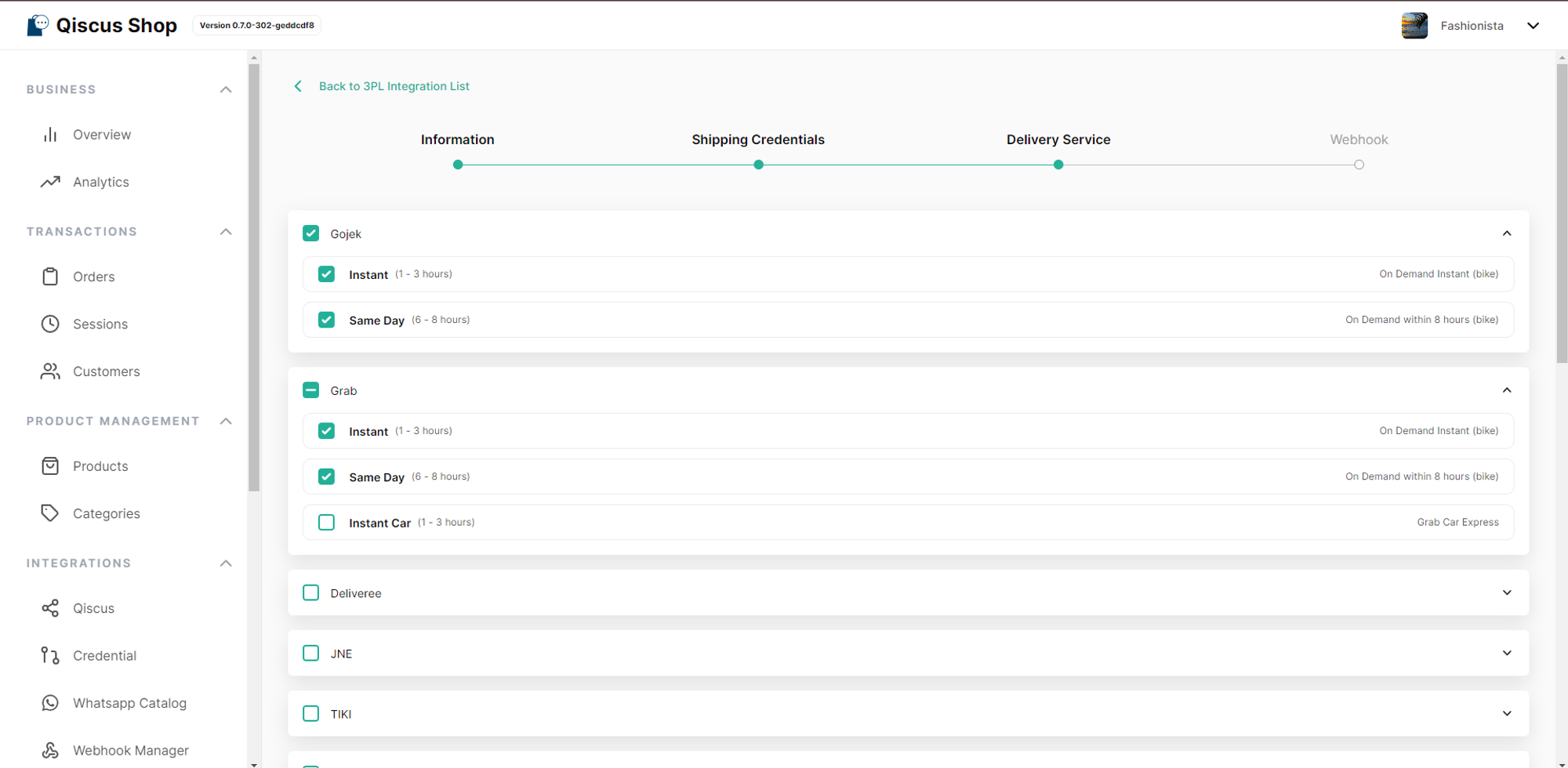Click the version 0.7.0-302 badge
The height and width of the screenshot is (768, 1568).
(x=257, y=25)
